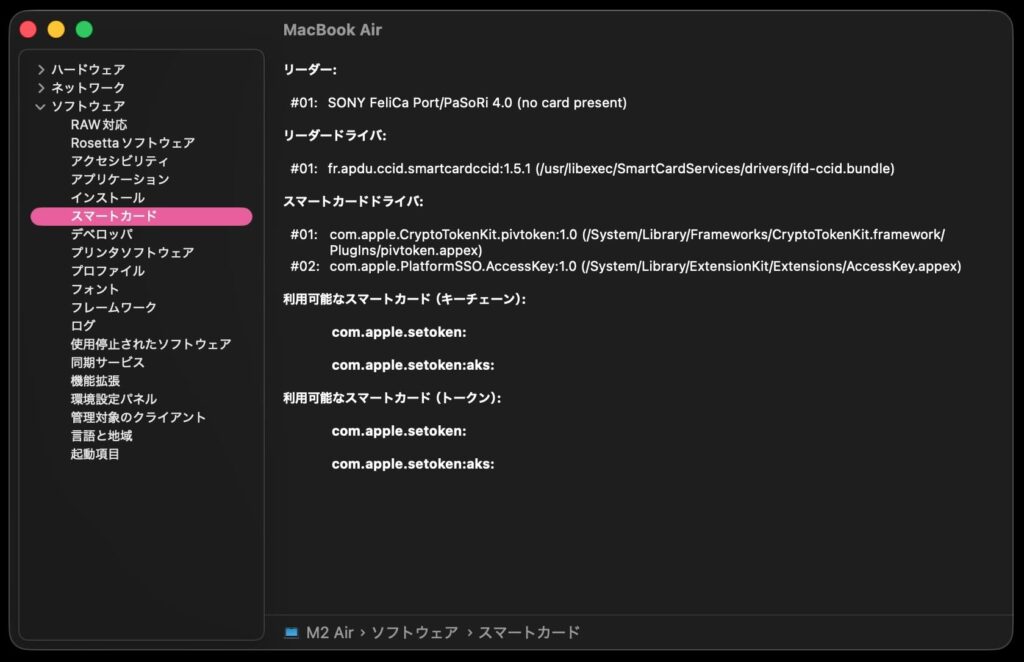Click the laptop icon in path bar
1024x662 pixels.
[291, 632]
